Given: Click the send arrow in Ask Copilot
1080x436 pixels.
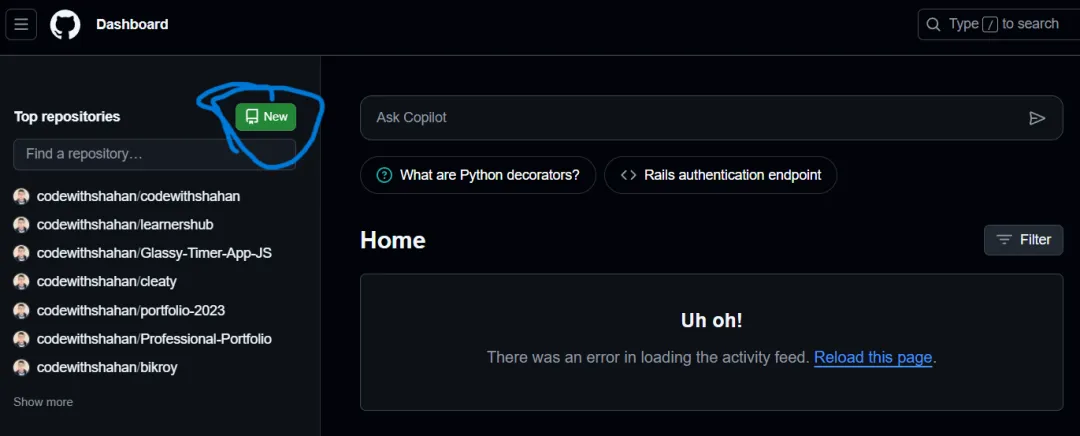Looking at the screenshot, I should point(1037,118).
